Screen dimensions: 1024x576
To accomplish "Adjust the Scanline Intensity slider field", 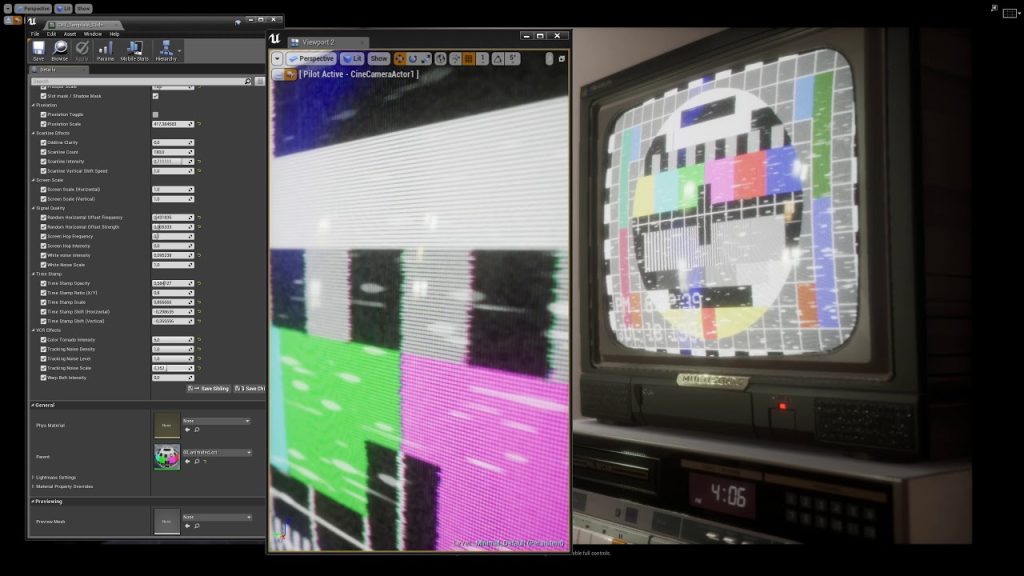I will 173,161.
